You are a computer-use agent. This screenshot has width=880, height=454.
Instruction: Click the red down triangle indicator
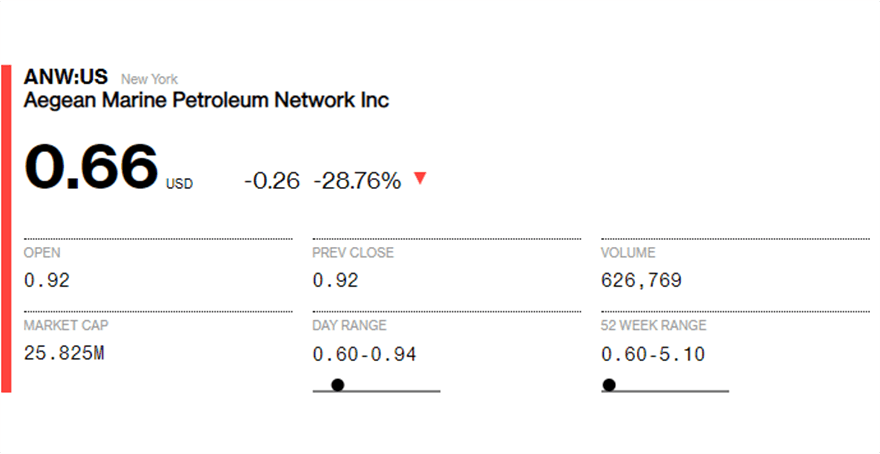[x=420, y=178]
